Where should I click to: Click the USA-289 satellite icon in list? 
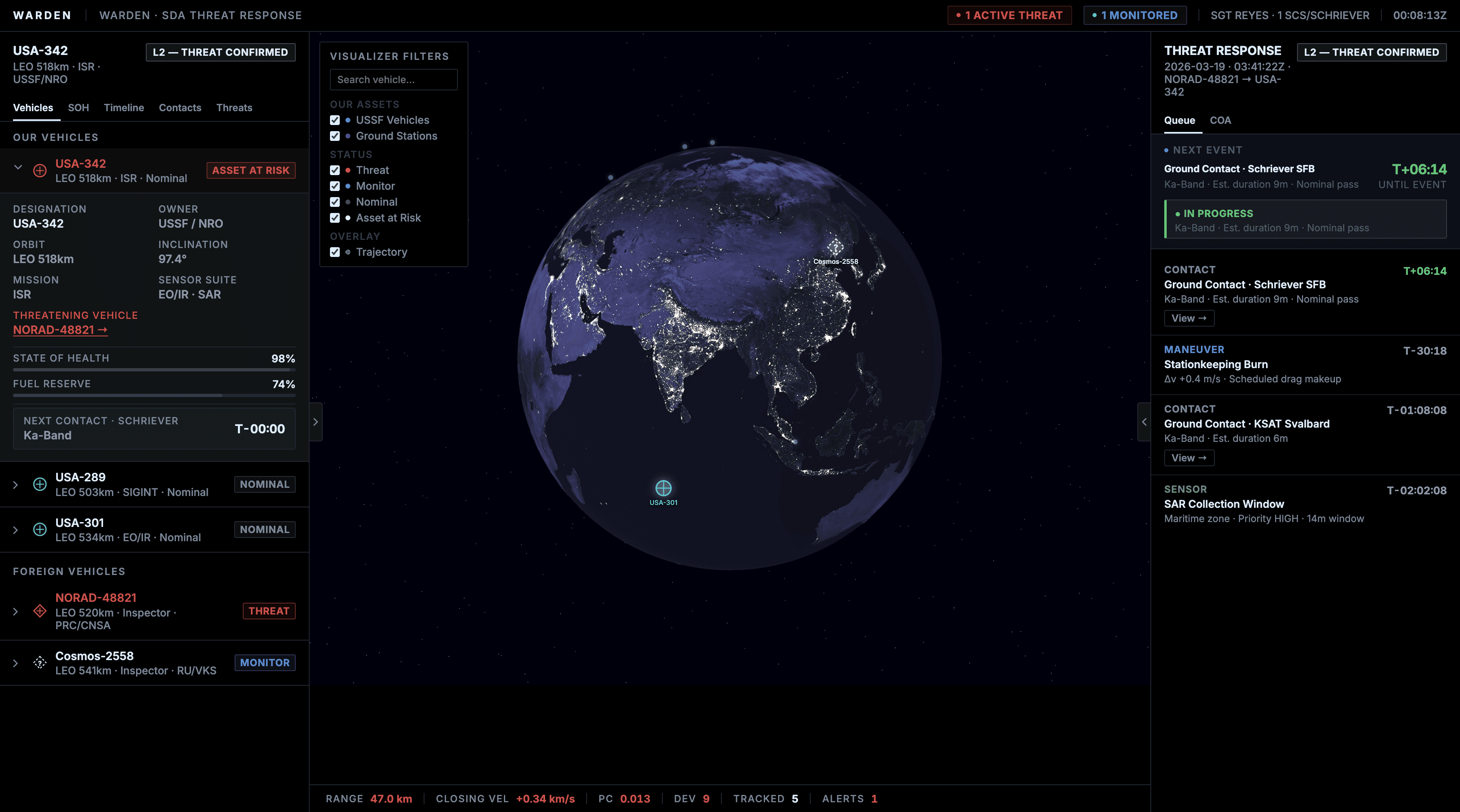tap(40, 485)
